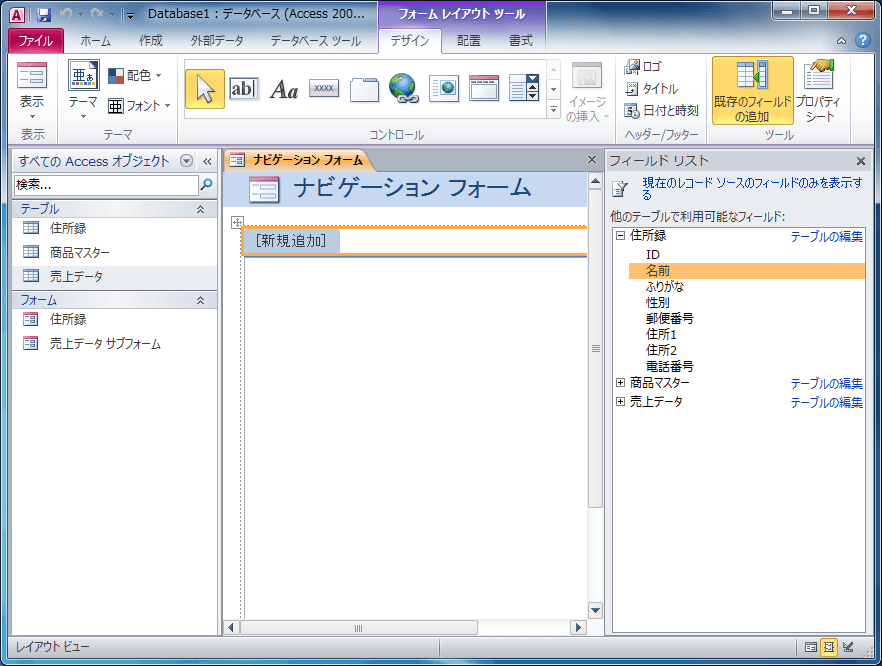Select the combo box control
882x666 pixels.
524,88
